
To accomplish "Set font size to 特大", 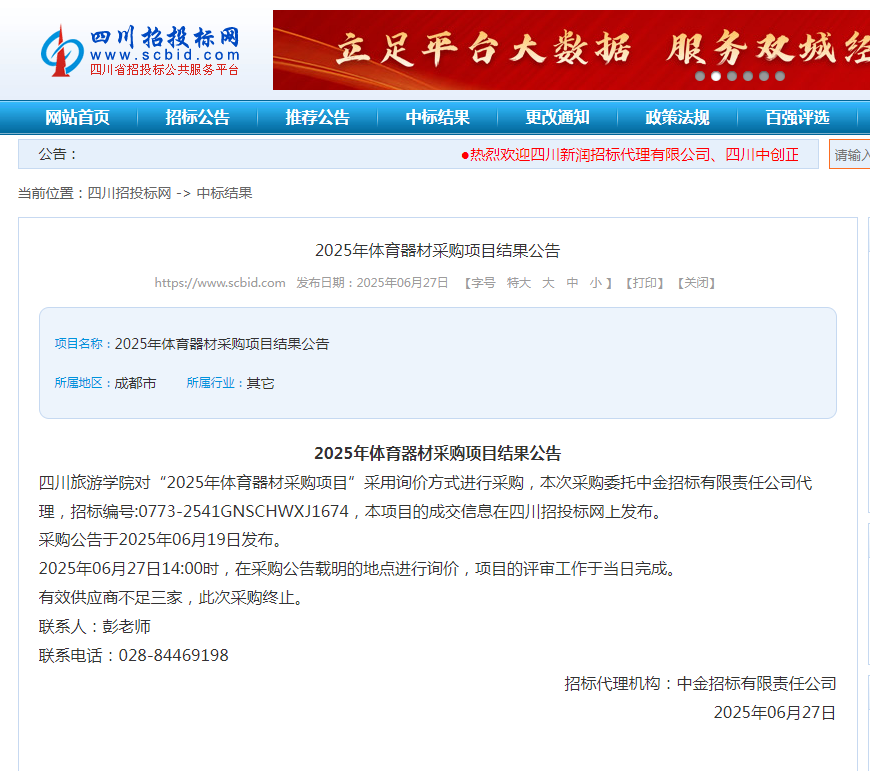I will (x=519, y=283).
